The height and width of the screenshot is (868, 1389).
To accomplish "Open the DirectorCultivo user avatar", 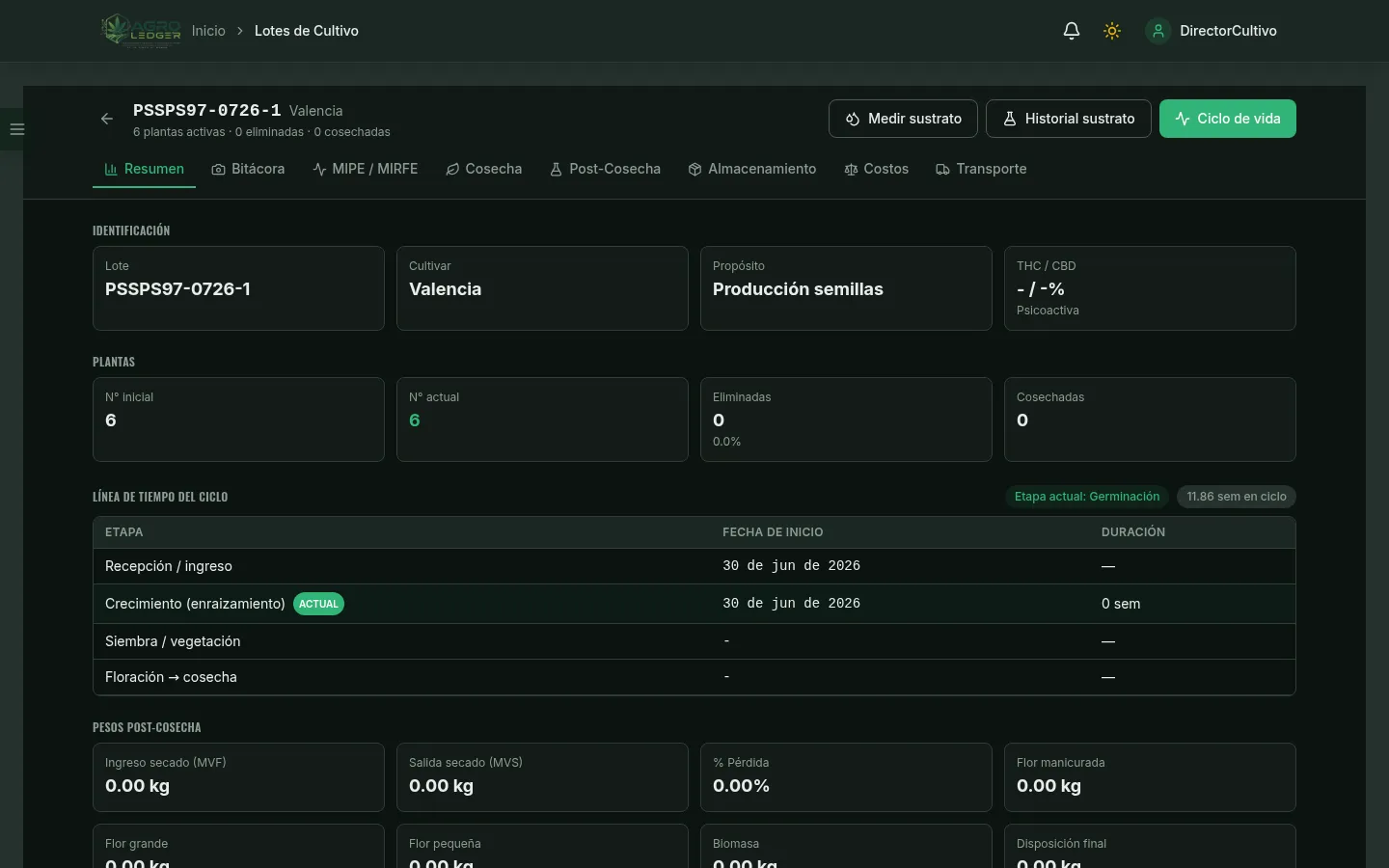I will [1157, 31].
